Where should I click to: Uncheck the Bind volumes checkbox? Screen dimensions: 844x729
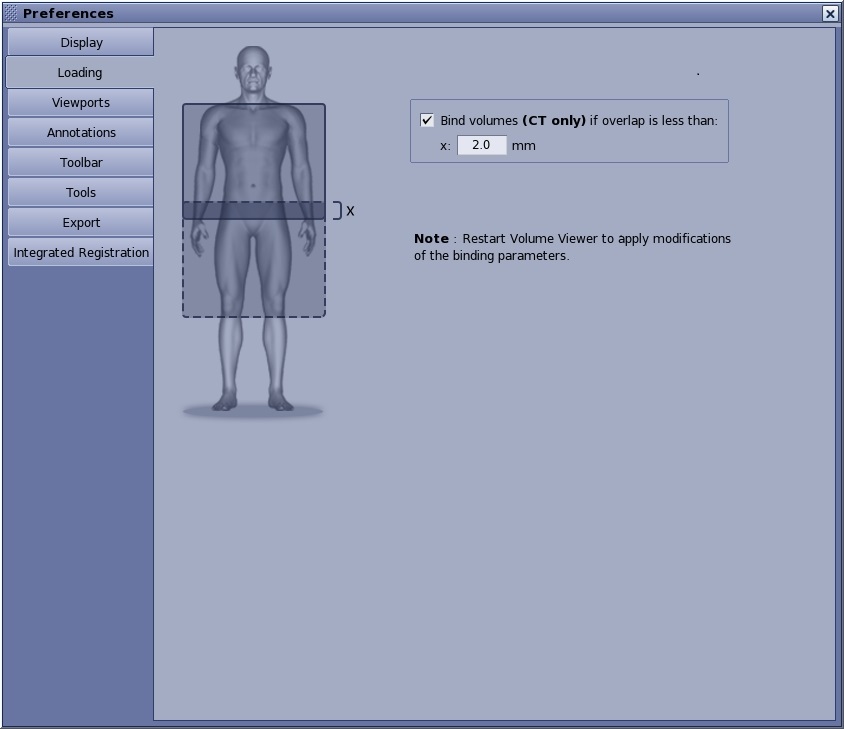427,120
